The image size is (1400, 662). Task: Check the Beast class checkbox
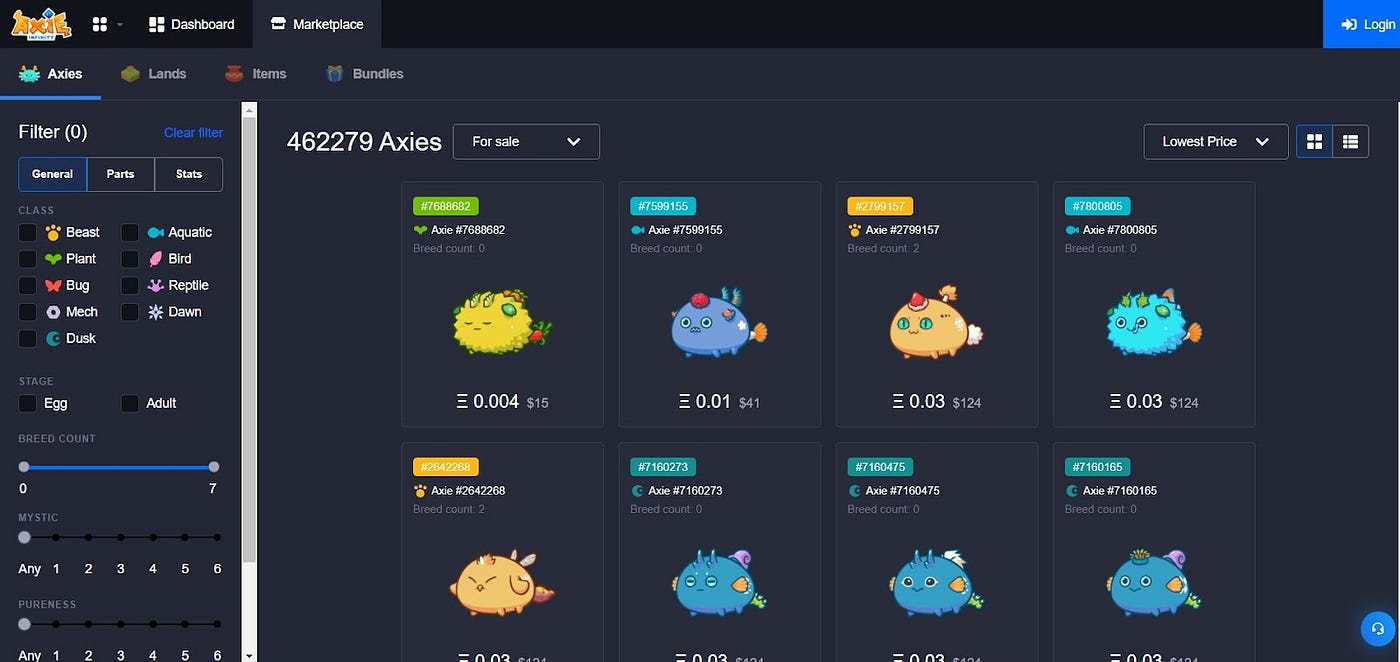point(28,232)
